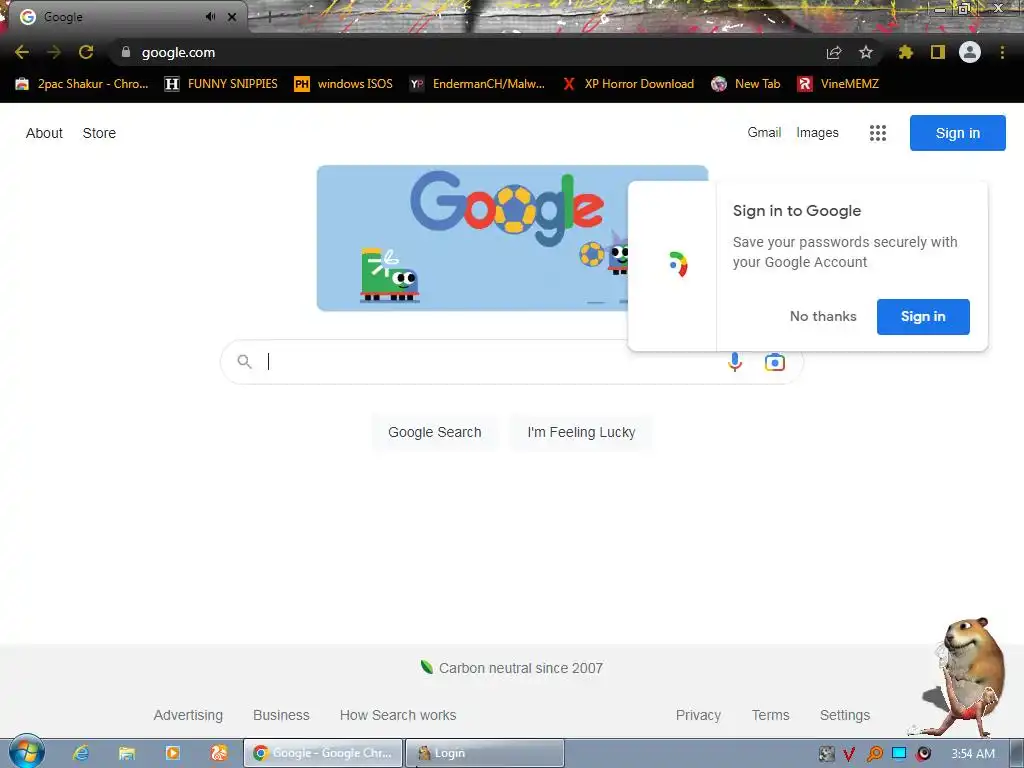The width and height of the screenshot is (1024, 768).
Task: Open the New Tab bookmark
Action: [746, 84]
